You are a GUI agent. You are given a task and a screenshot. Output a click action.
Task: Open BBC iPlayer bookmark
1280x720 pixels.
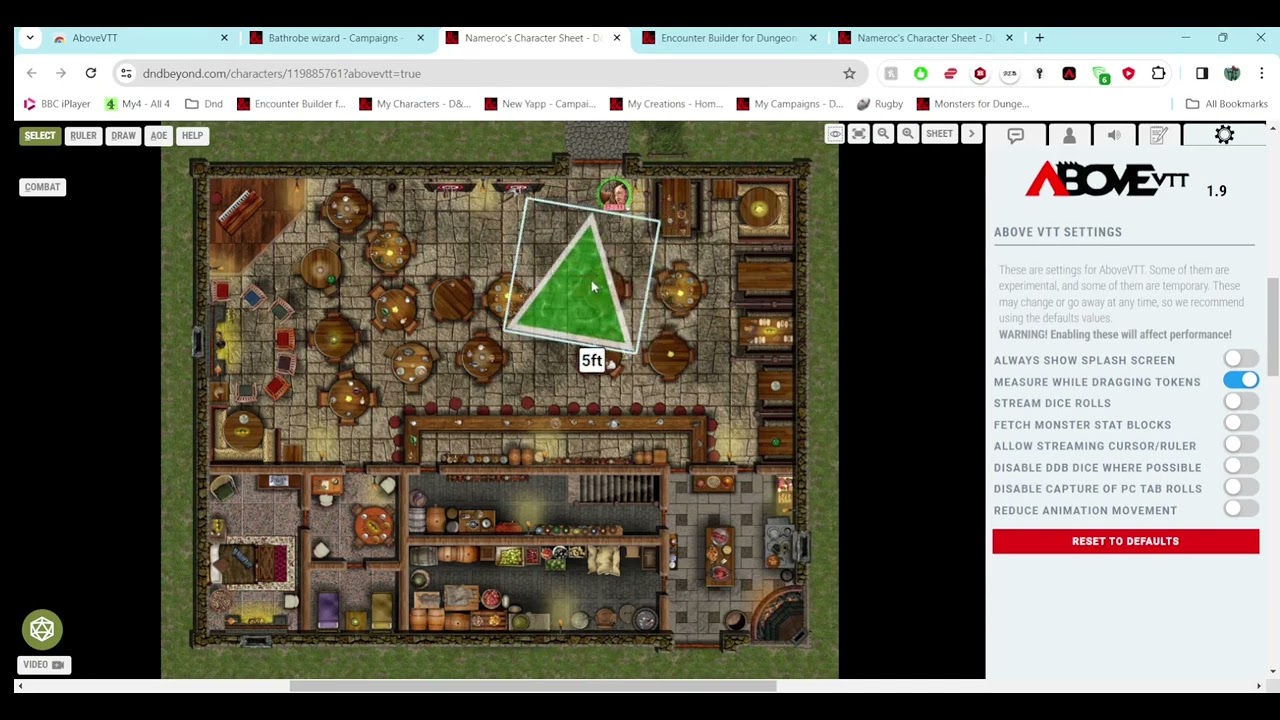pyautogui.click(x=57, y=104)
